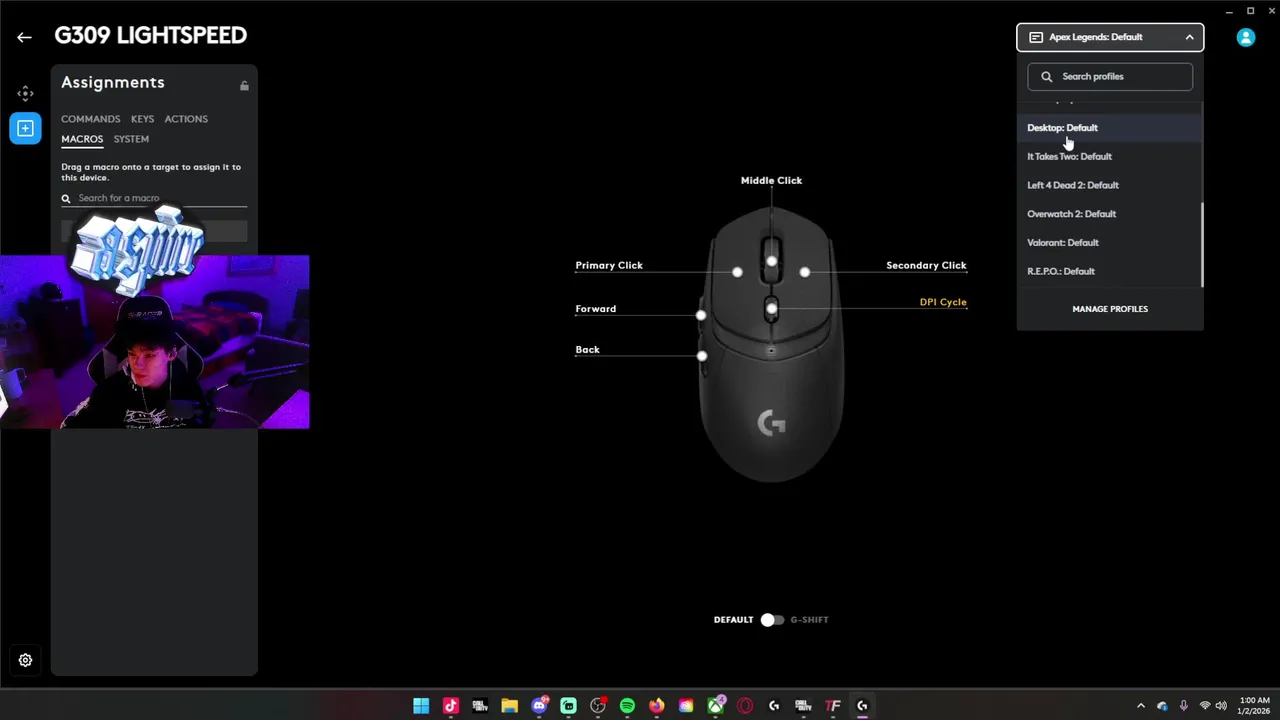The width and height of the screenshot is (1280, 720).
Task: Select the DPI Cycle button node
Action: pyautogui.click(x=771, y=309)
